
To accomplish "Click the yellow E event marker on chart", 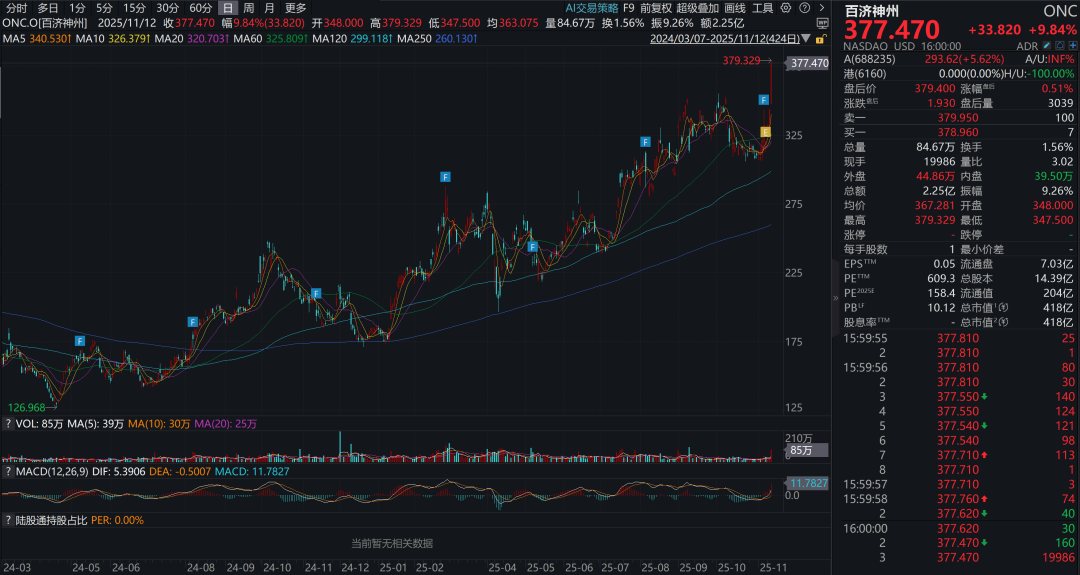I will click(765, 132).
